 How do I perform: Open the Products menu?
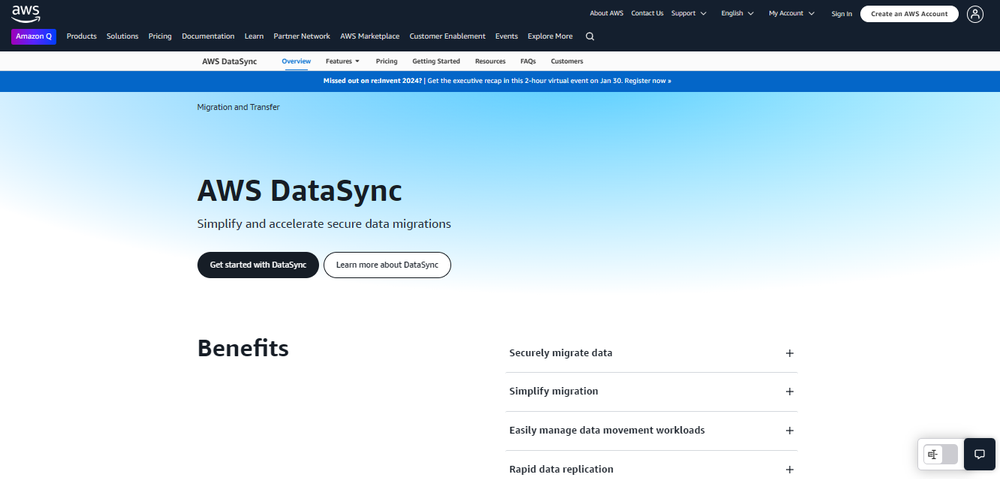[82, 36]
